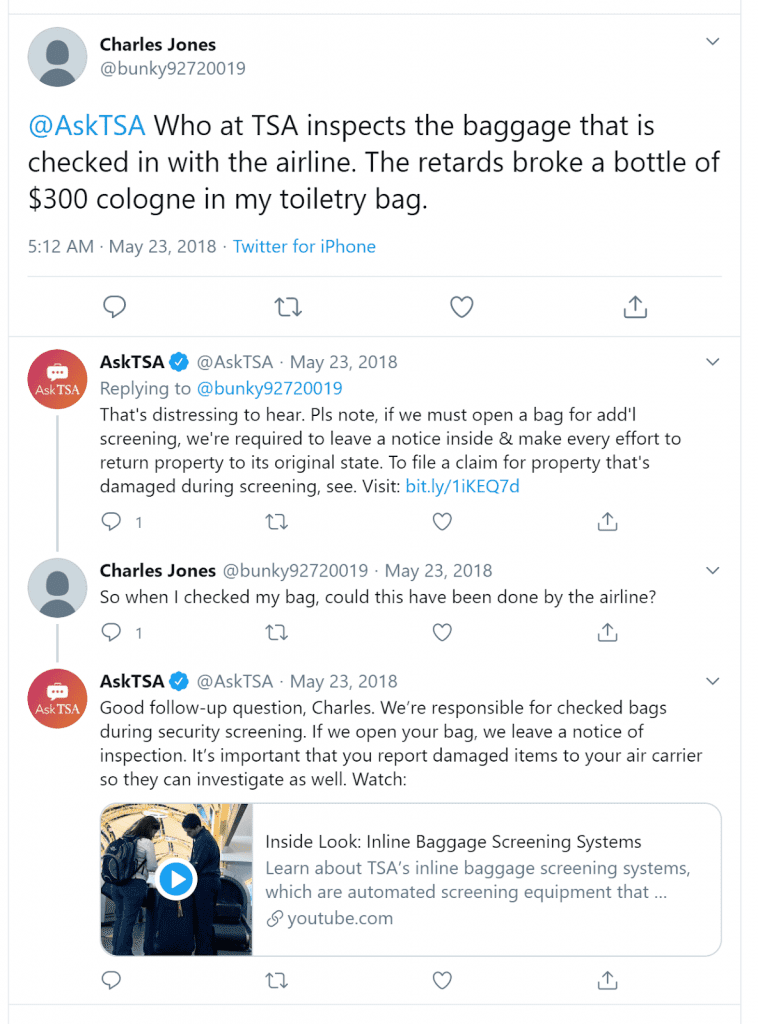
Task: Reply to AskTSA's 'Good follow-up question' tweet
Action: click(x=111, y=980)
